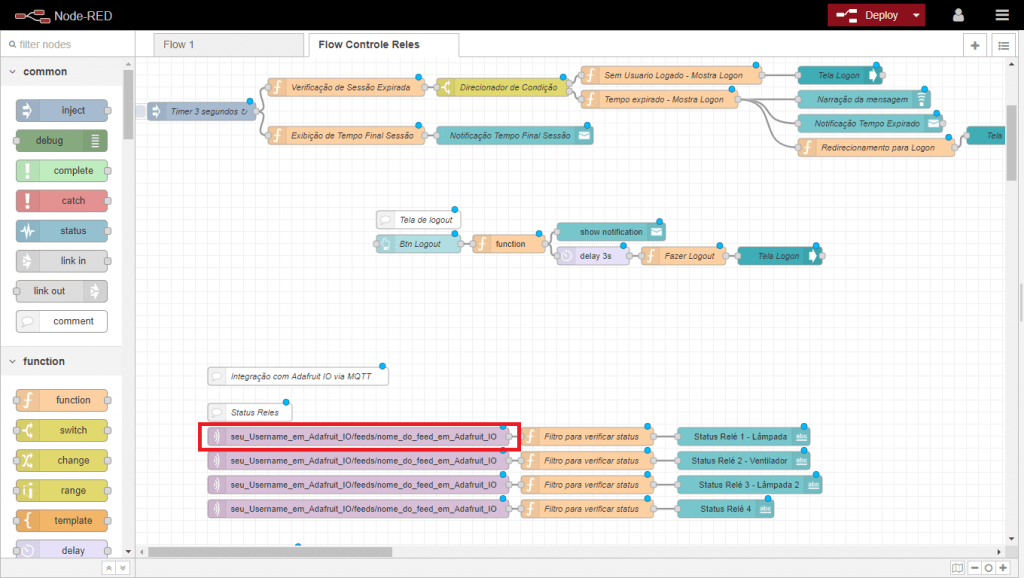Screen dimensions: 1024x578
Task: Select the Status Relé 4 node
Action: tap(726, 509)
